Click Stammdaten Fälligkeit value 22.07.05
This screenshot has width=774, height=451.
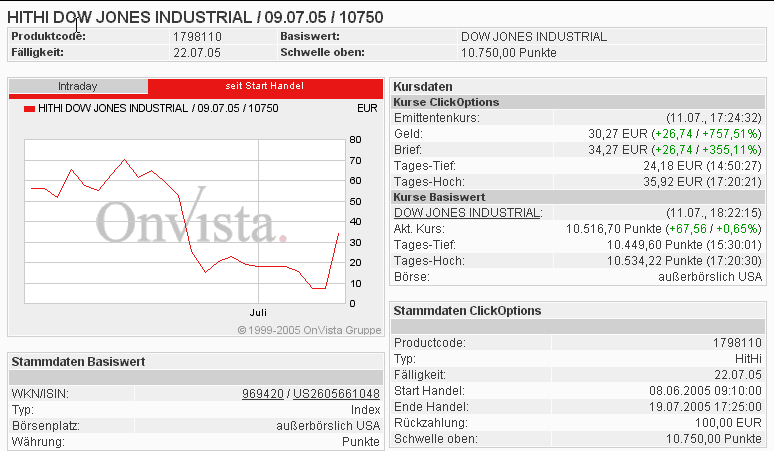(738, 375)
